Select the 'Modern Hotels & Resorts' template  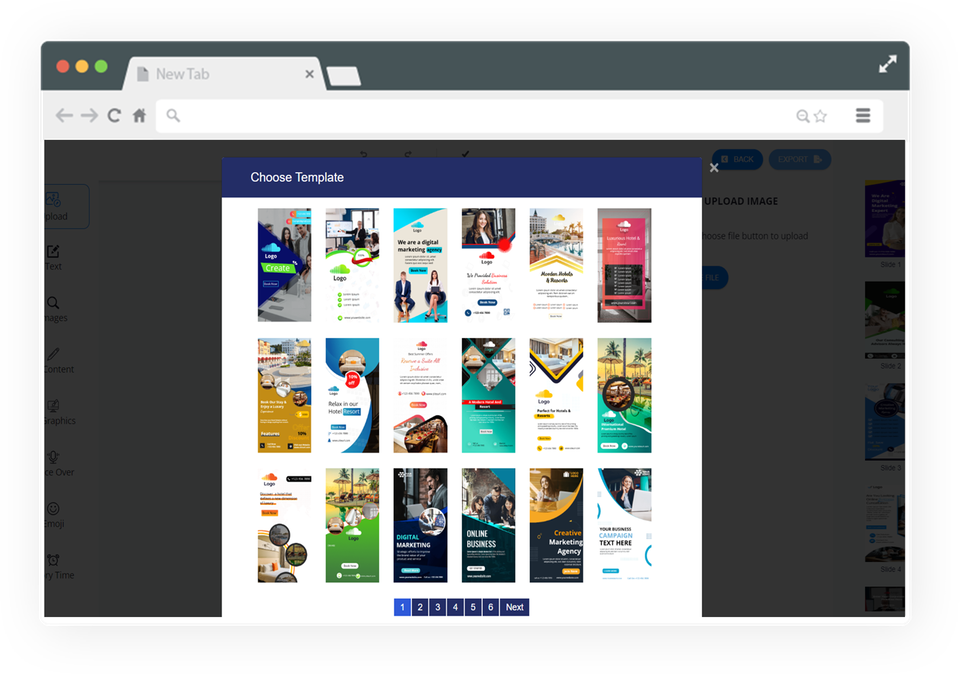pyautogui.click(x=556, y=265)
